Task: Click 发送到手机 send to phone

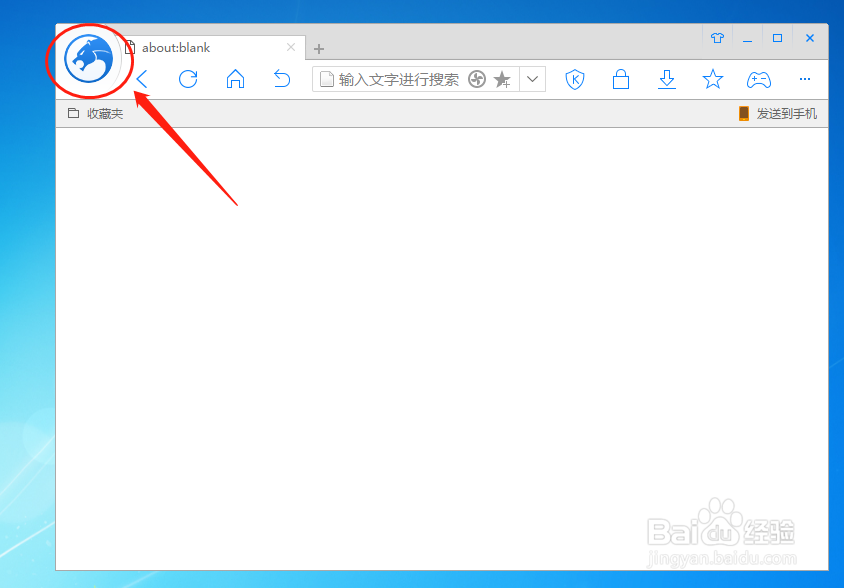Action: pyautogui.click(x=777, y=114)
